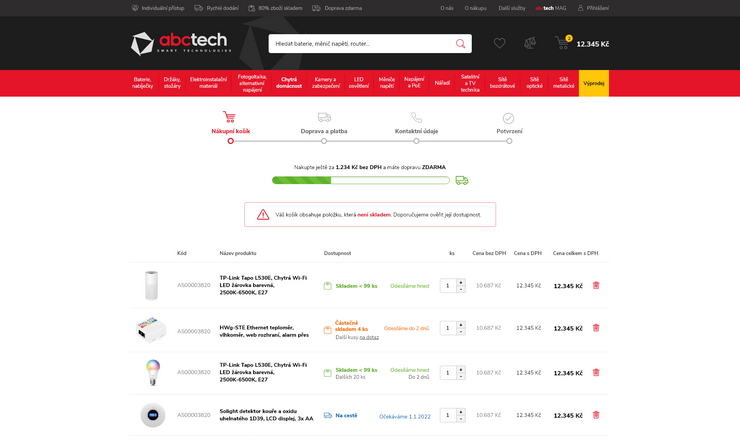This screenshot has height=443, width=740.
Task: Open the Výprodej menu item
Action: 593,83
